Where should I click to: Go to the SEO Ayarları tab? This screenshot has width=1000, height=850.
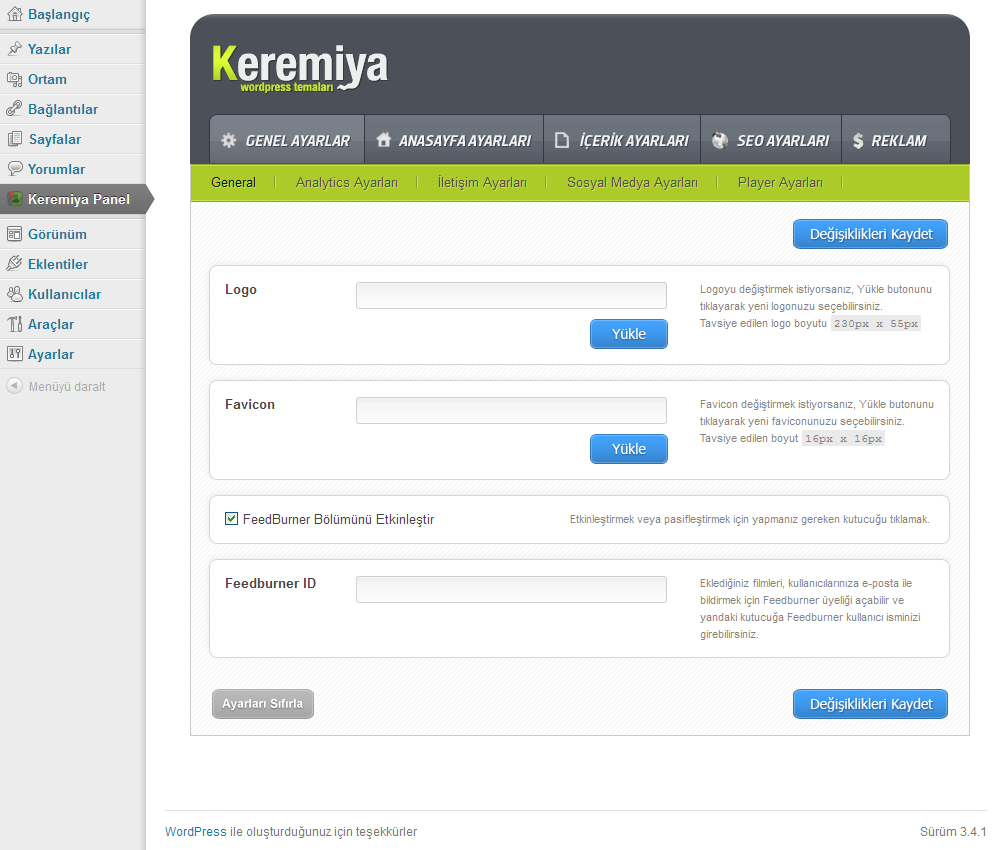coord(771,140)
